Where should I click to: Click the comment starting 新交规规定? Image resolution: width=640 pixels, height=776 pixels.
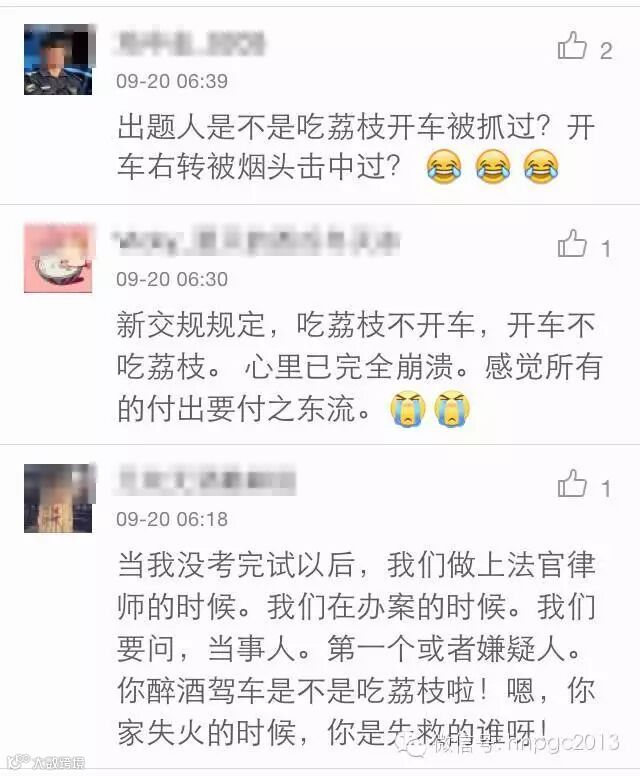(x=359, y=367)
